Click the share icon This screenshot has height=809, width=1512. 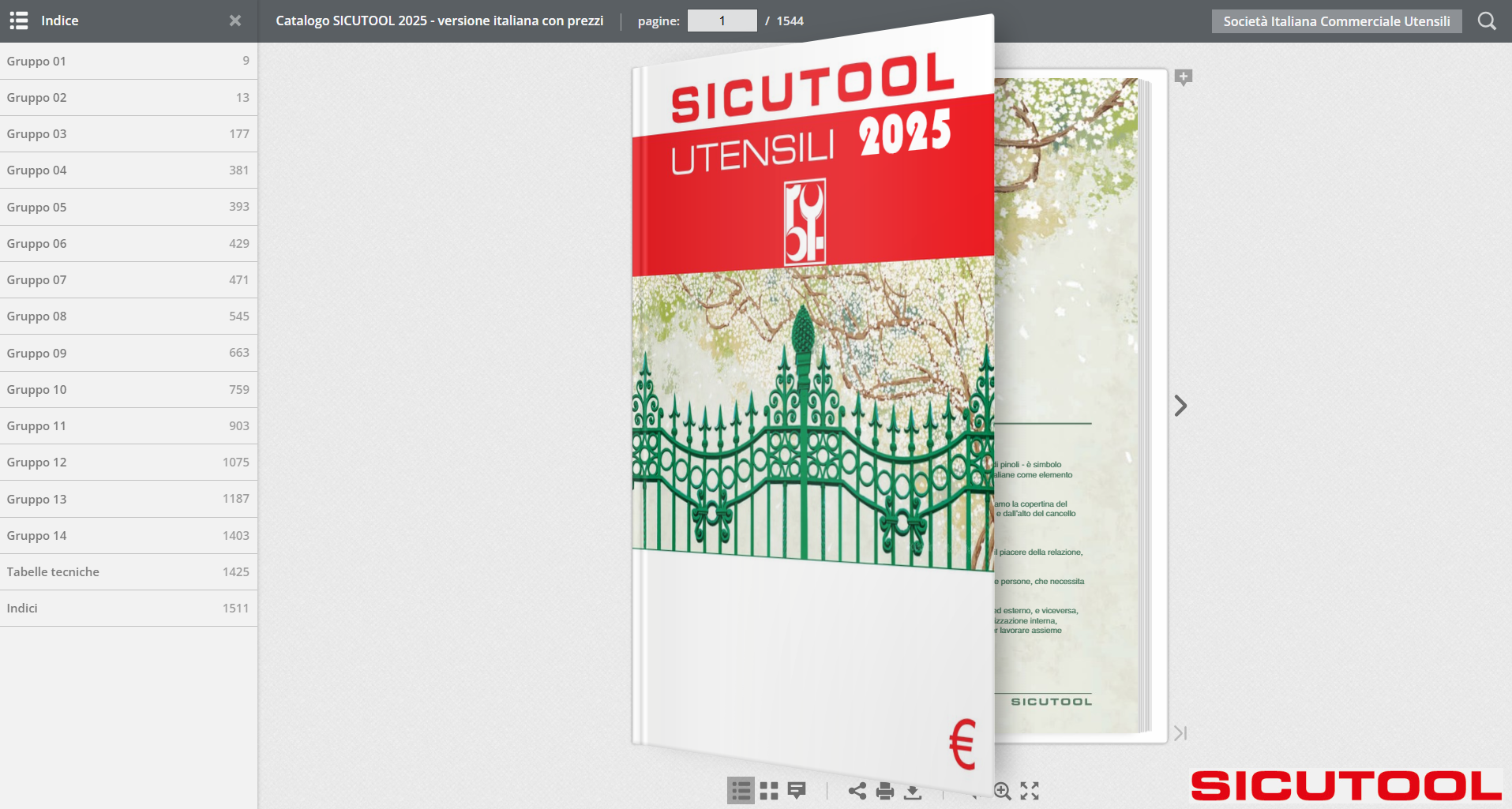pyautogui.click(x=857, y=790)
